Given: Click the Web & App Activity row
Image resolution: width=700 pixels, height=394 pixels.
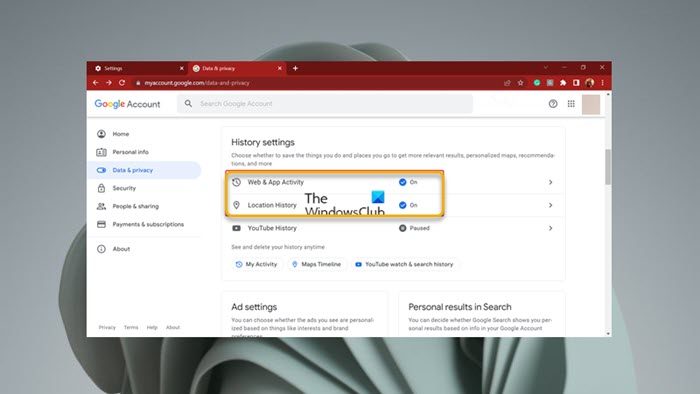Looking at the screenshot, I should coord(393,182).
